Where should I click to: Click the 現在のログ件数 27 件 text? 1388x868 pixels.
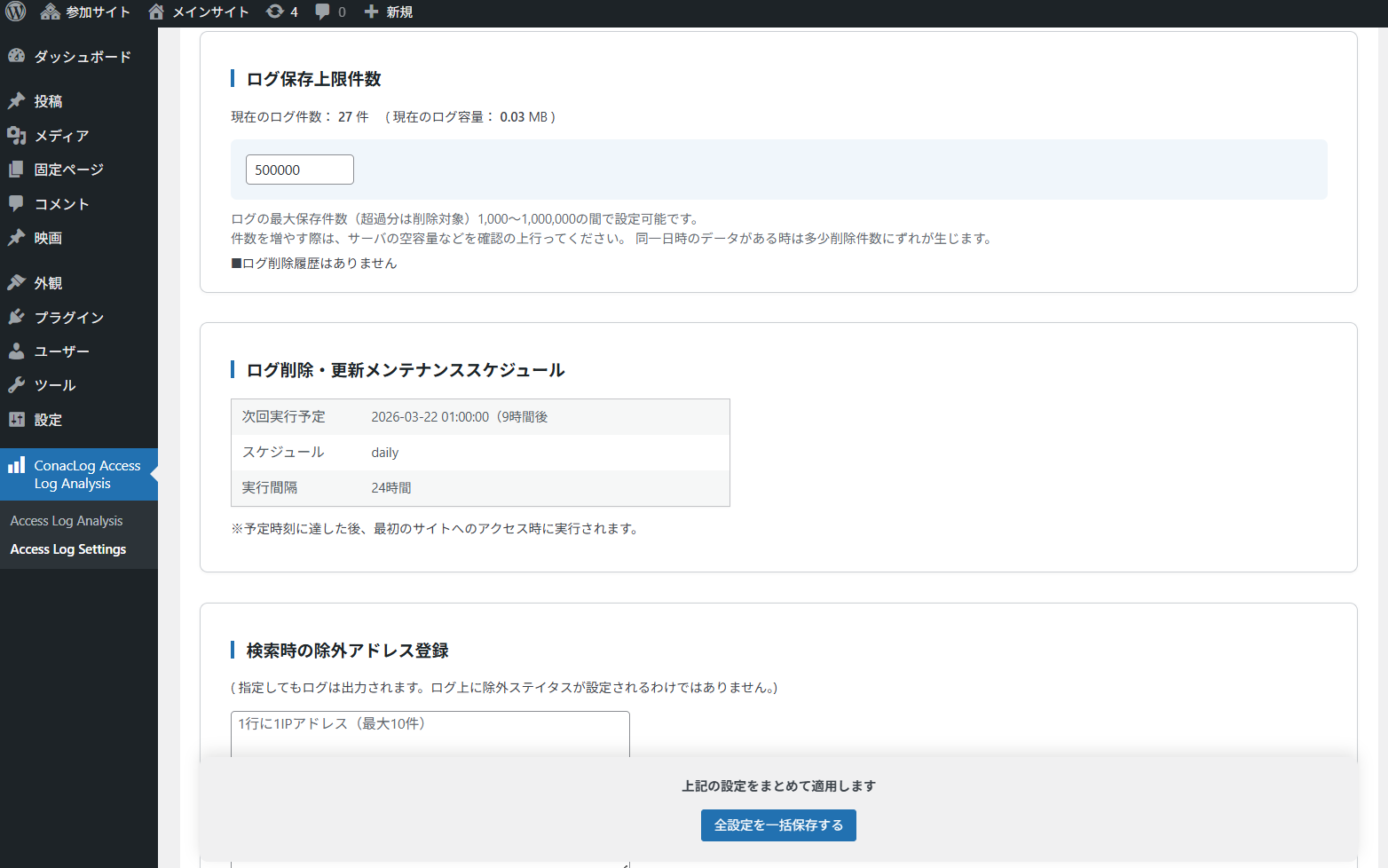(300, 117)
